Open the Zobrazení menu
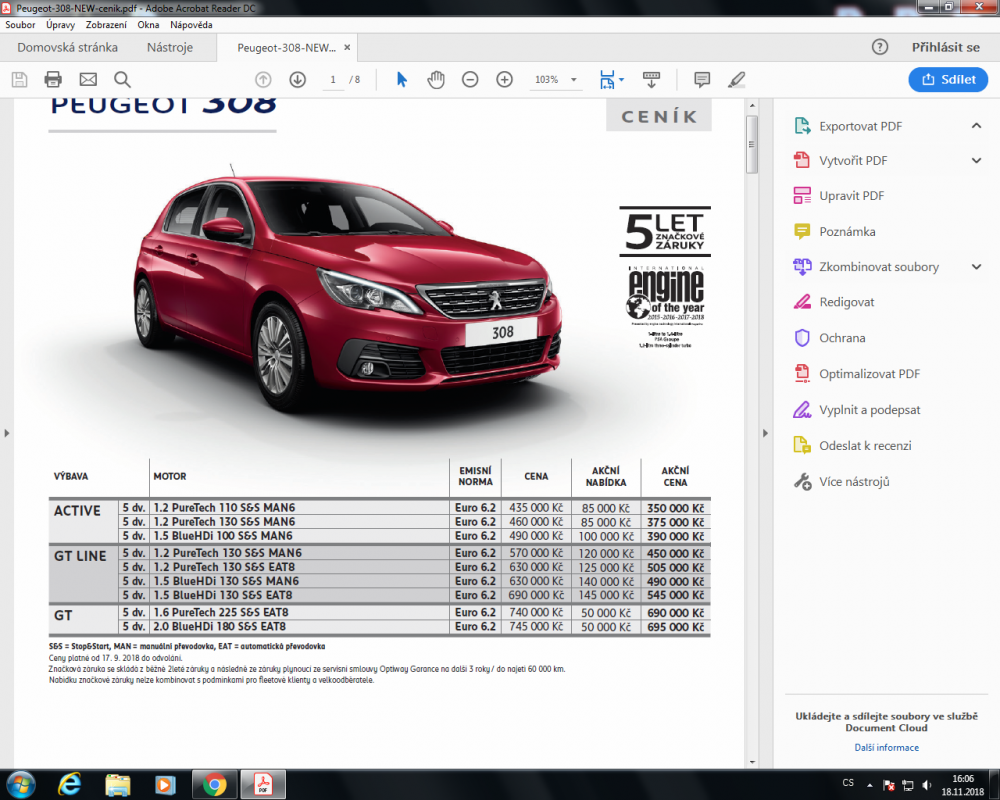The width and height of the screenshot is (1000, 800). 107,25
